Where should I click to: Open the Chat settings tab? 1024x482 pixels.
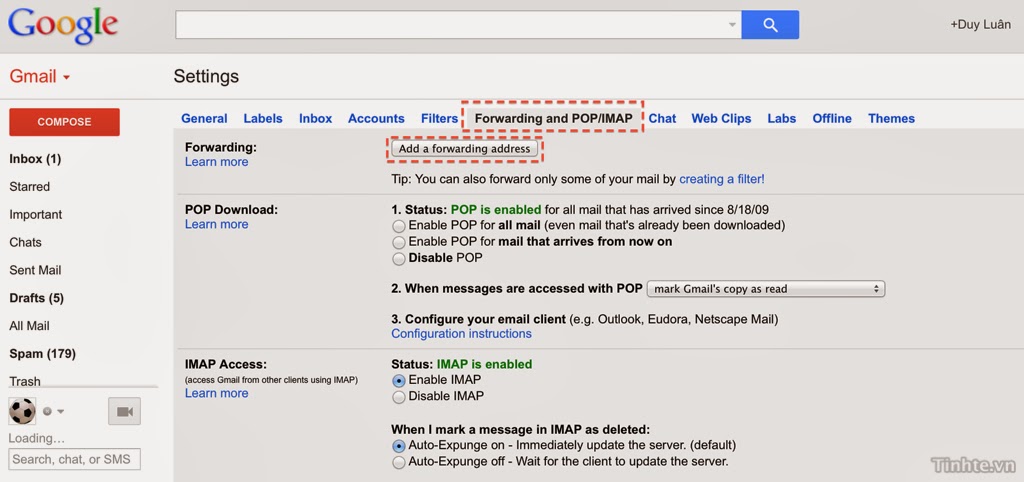click(662, 118)
